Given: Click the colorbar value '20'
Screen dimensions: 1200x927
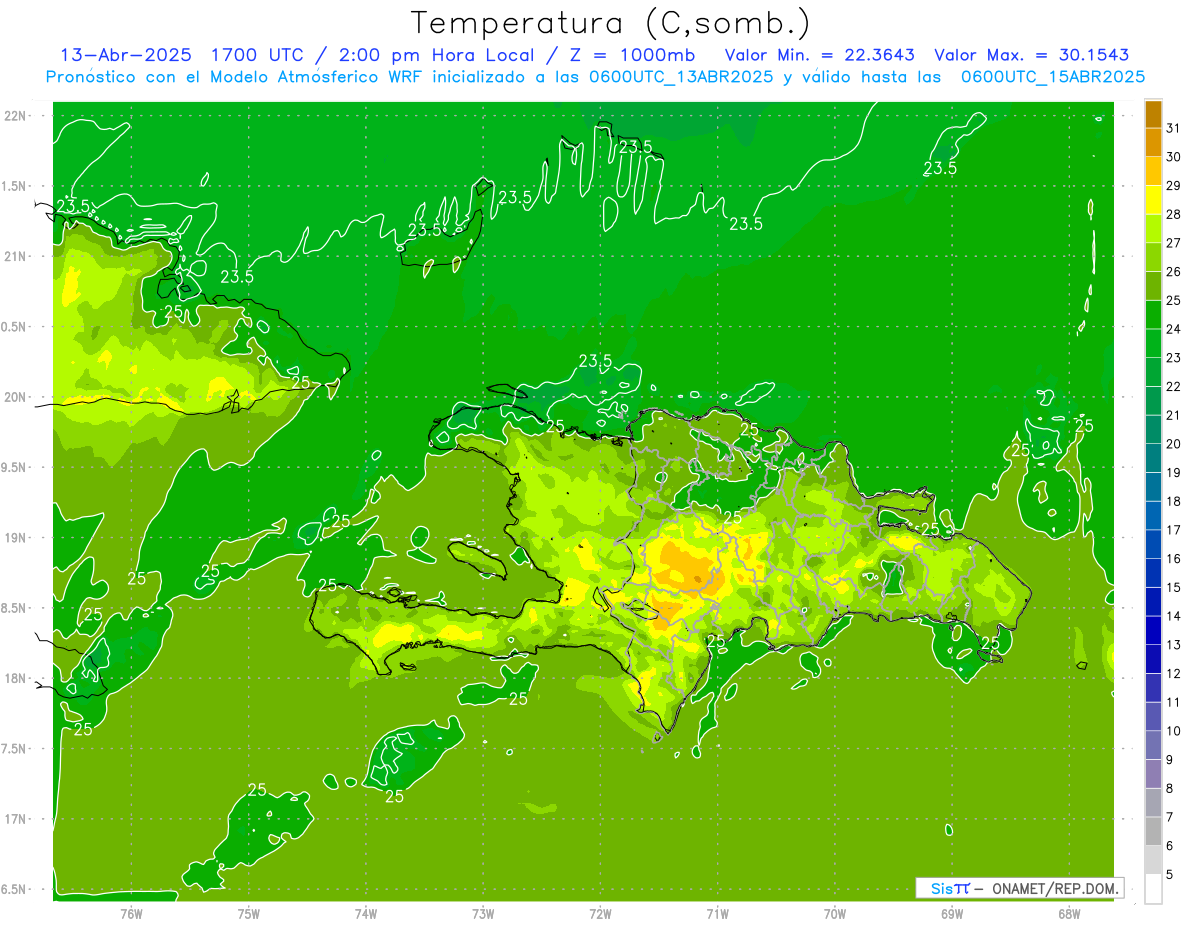Looking at the screenshot, I should pos(1173,443).
